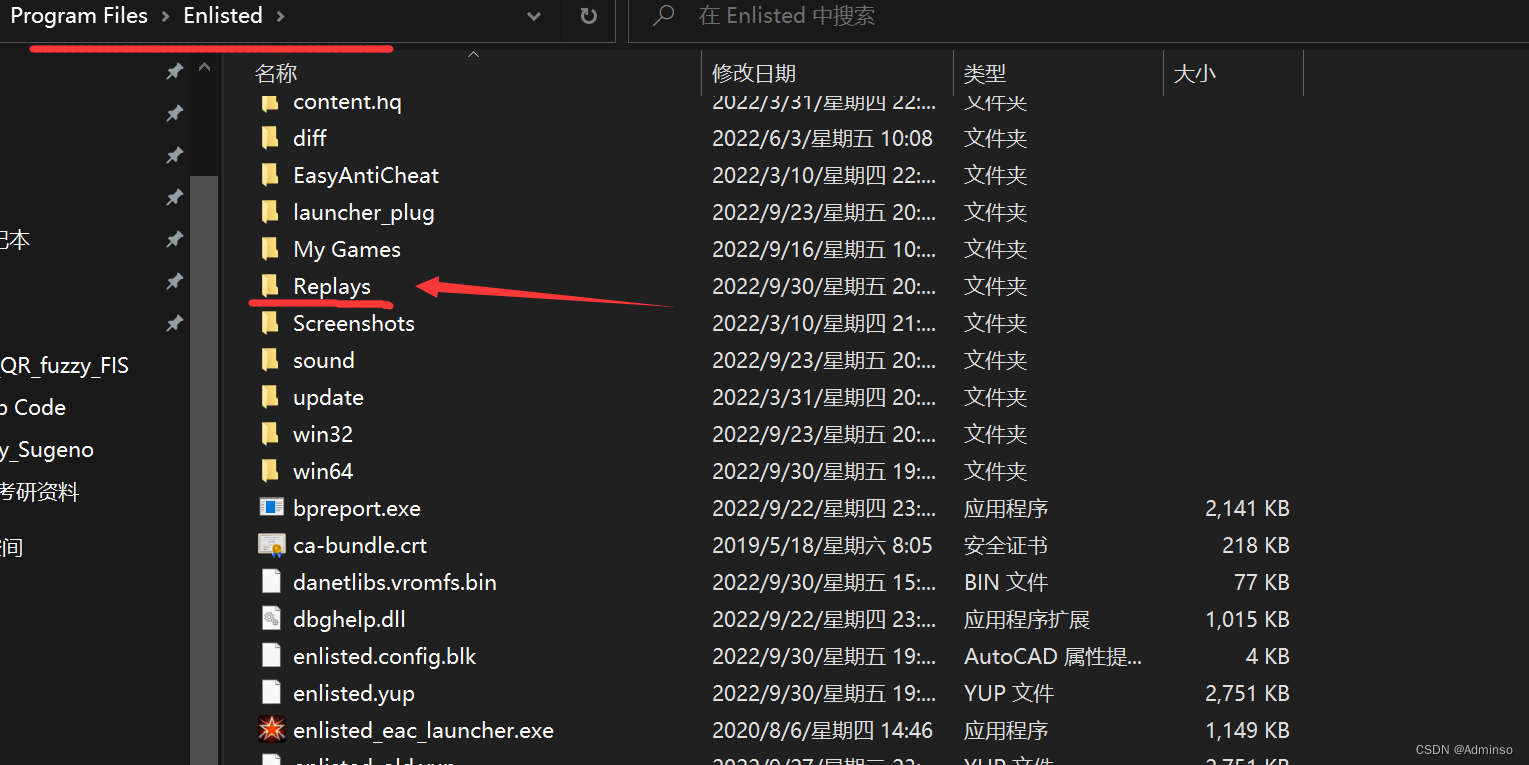
Task: Select the launcher_plug folder name
Action: [x=364, y=212]
